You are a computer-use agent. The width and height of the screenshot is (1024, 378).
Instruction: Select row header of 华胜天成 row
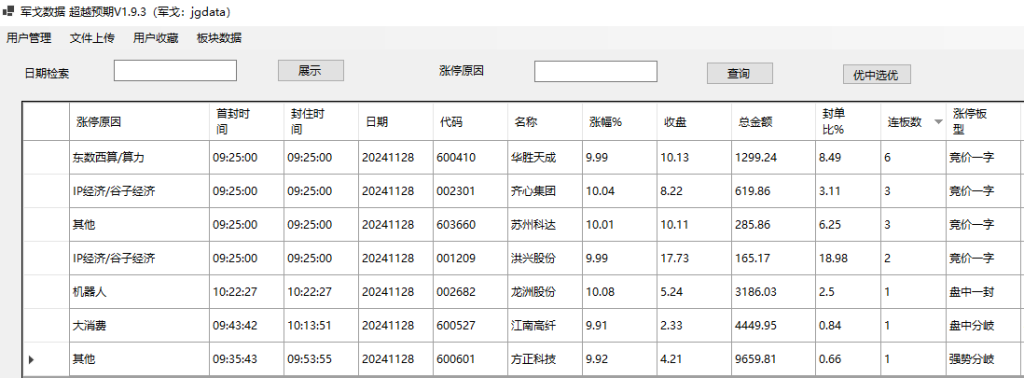[46, 157]
